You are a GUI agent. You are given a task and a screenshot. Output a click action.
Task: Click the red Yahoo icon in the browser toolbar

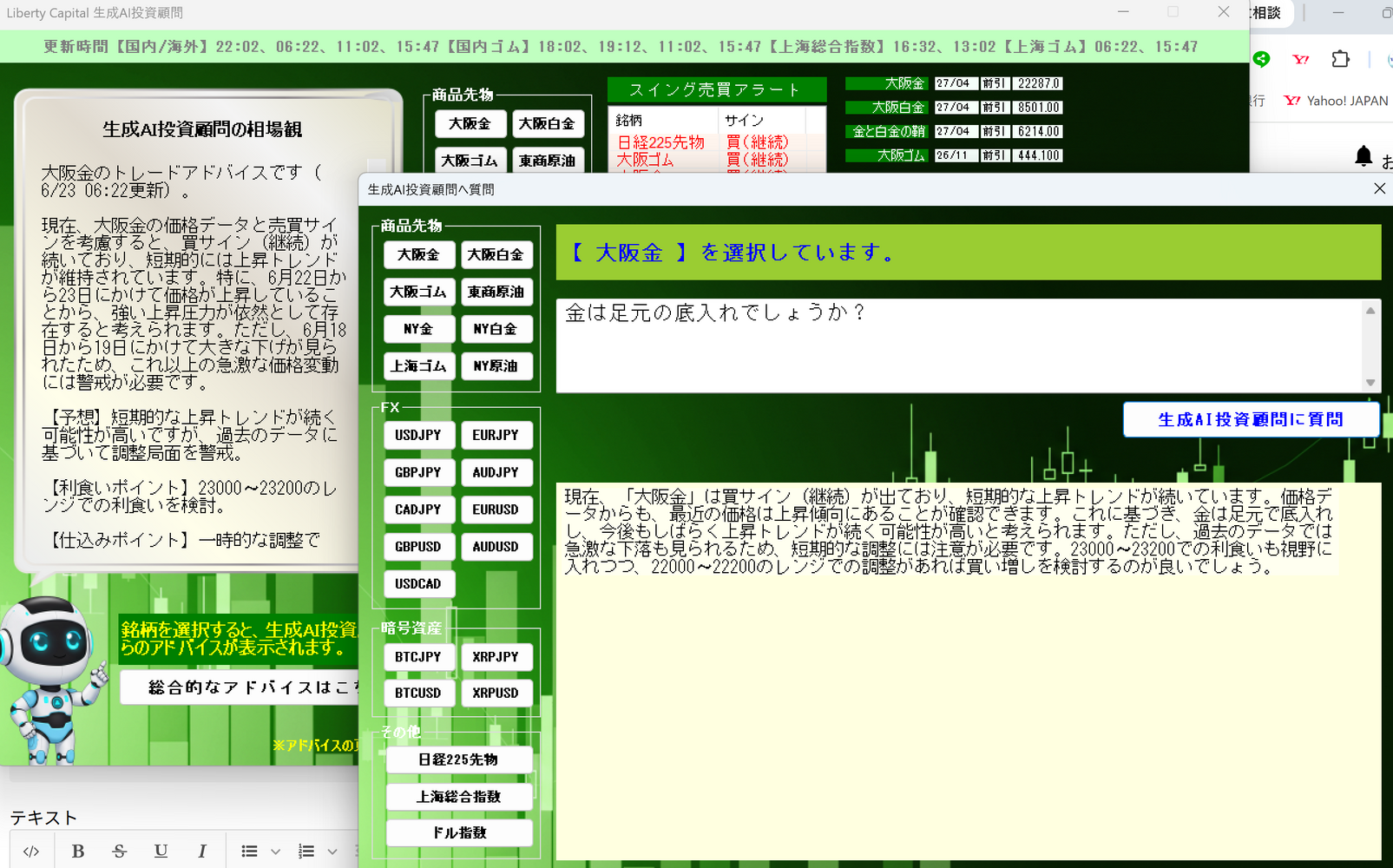(1301, 59)
